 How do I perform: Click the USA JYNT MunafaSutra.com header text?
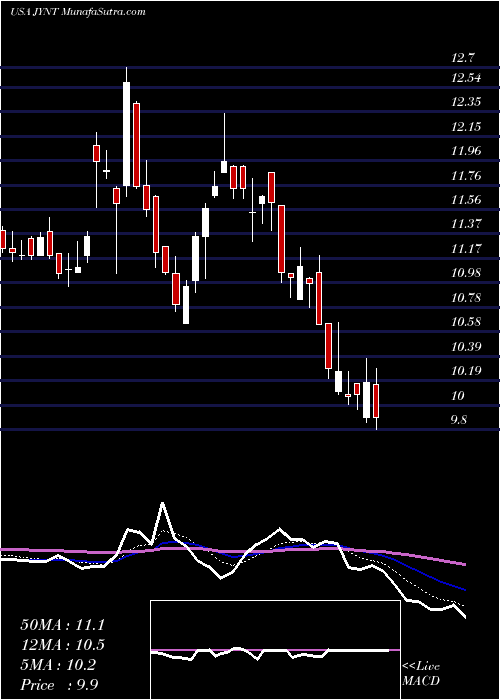click(x=78, y=12)
